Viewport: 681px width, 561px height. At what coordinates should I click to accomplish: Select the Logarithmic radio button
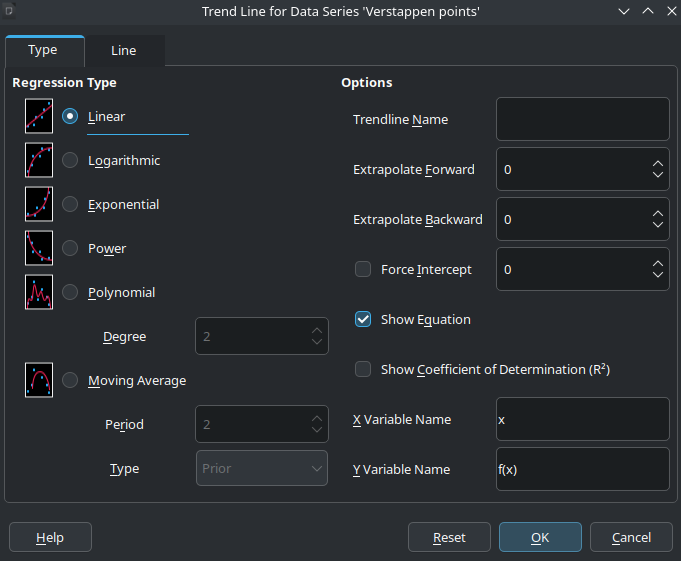(70, 160)
